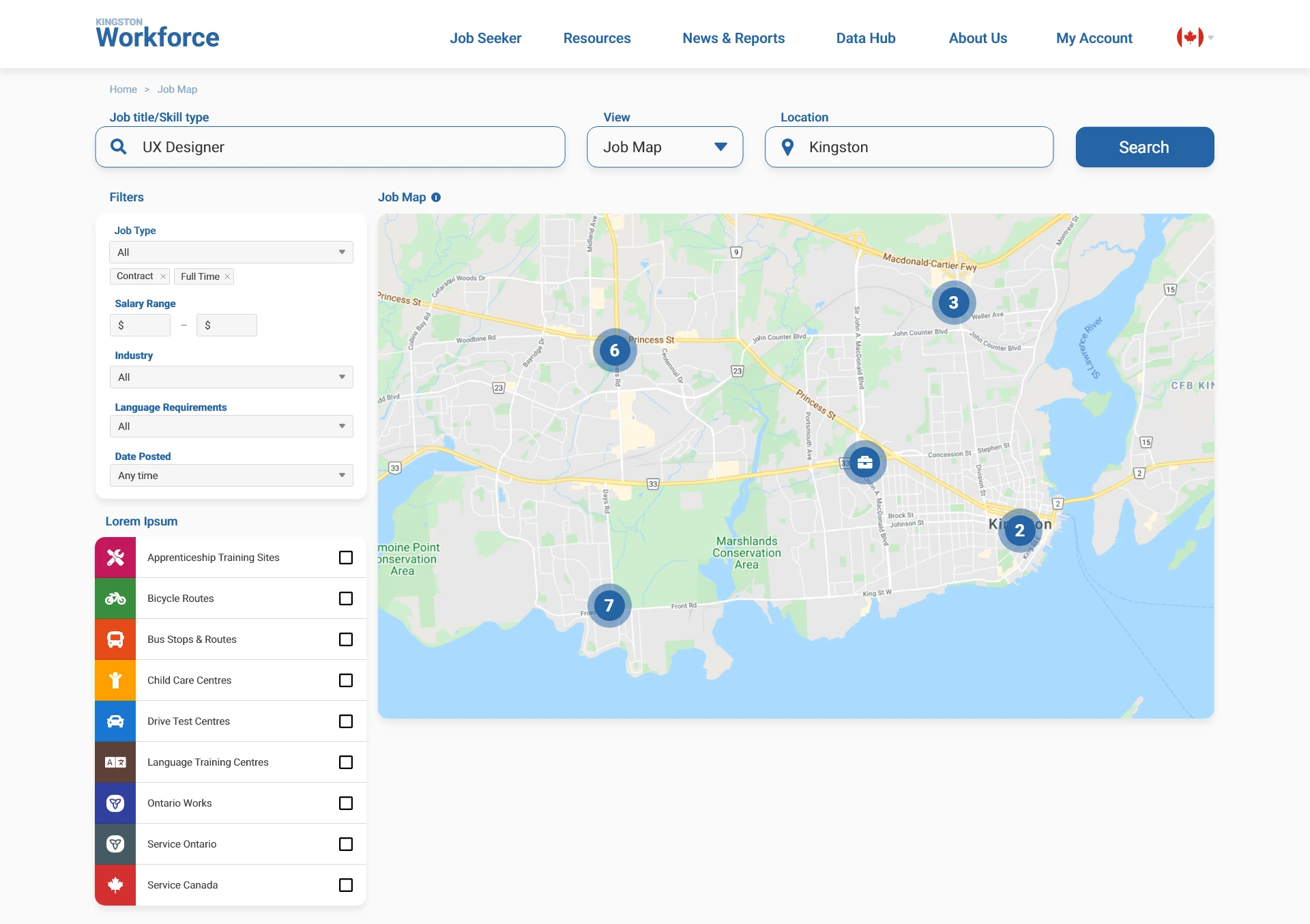Click the map cluster marker showing 3
Image resolution: width=1310 pixels, height=924 pixels.
click(953, 302)
